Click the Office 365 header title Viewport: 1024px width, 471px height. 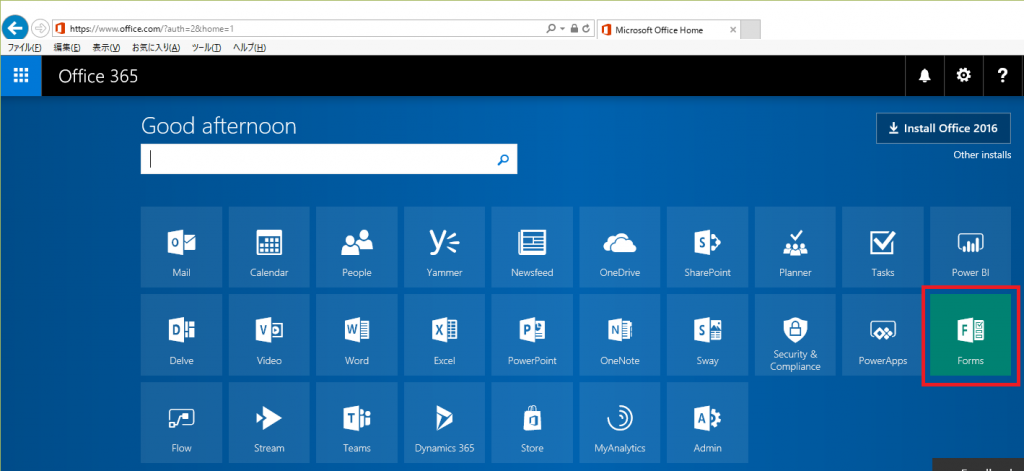pos(98,76)
